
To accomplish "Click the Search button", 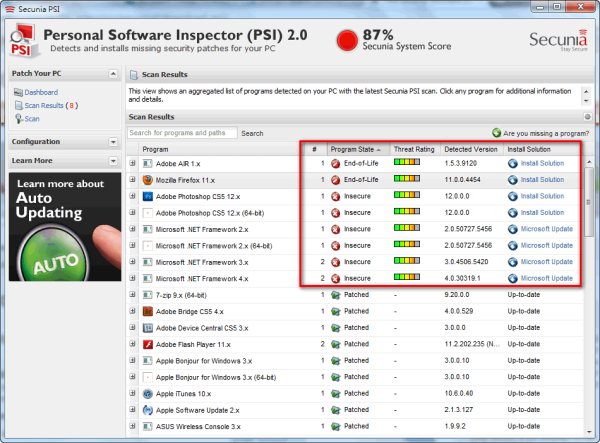I will pos(252,134).
